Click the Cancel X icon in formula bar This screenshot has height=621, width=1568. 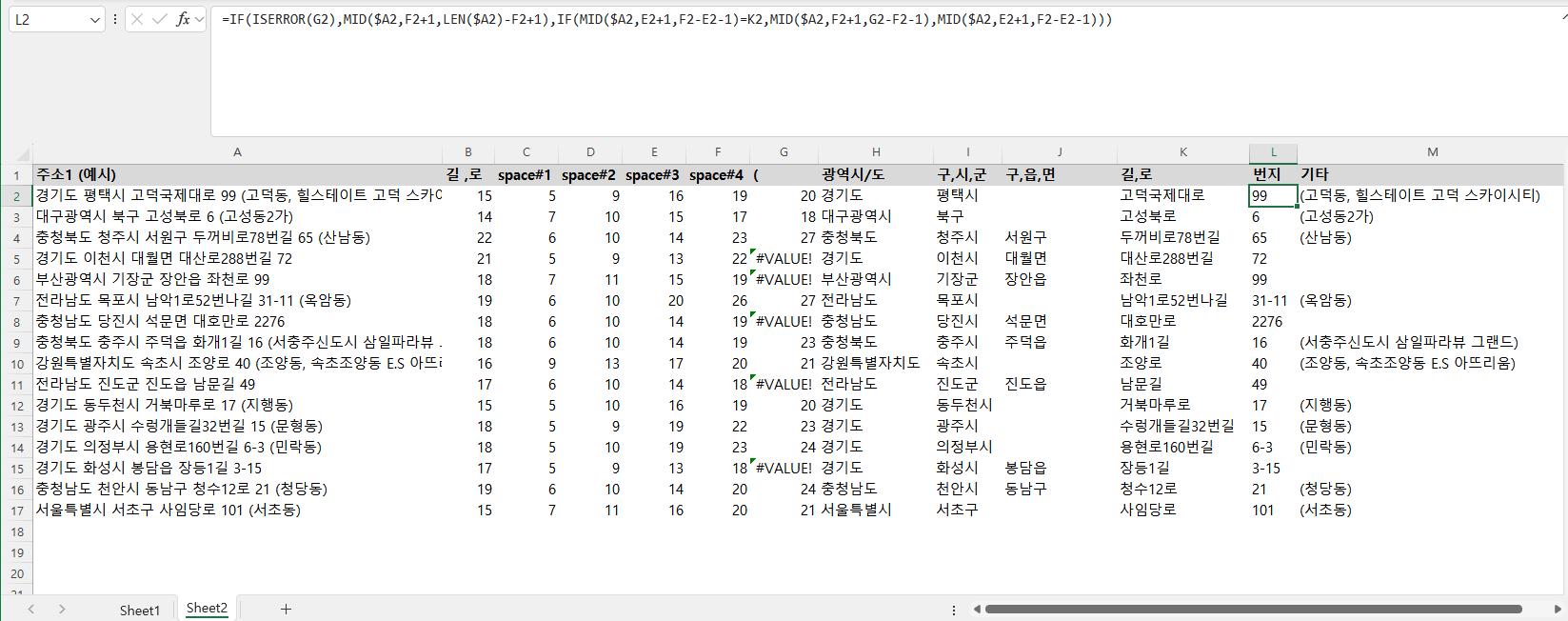(137, 19)
